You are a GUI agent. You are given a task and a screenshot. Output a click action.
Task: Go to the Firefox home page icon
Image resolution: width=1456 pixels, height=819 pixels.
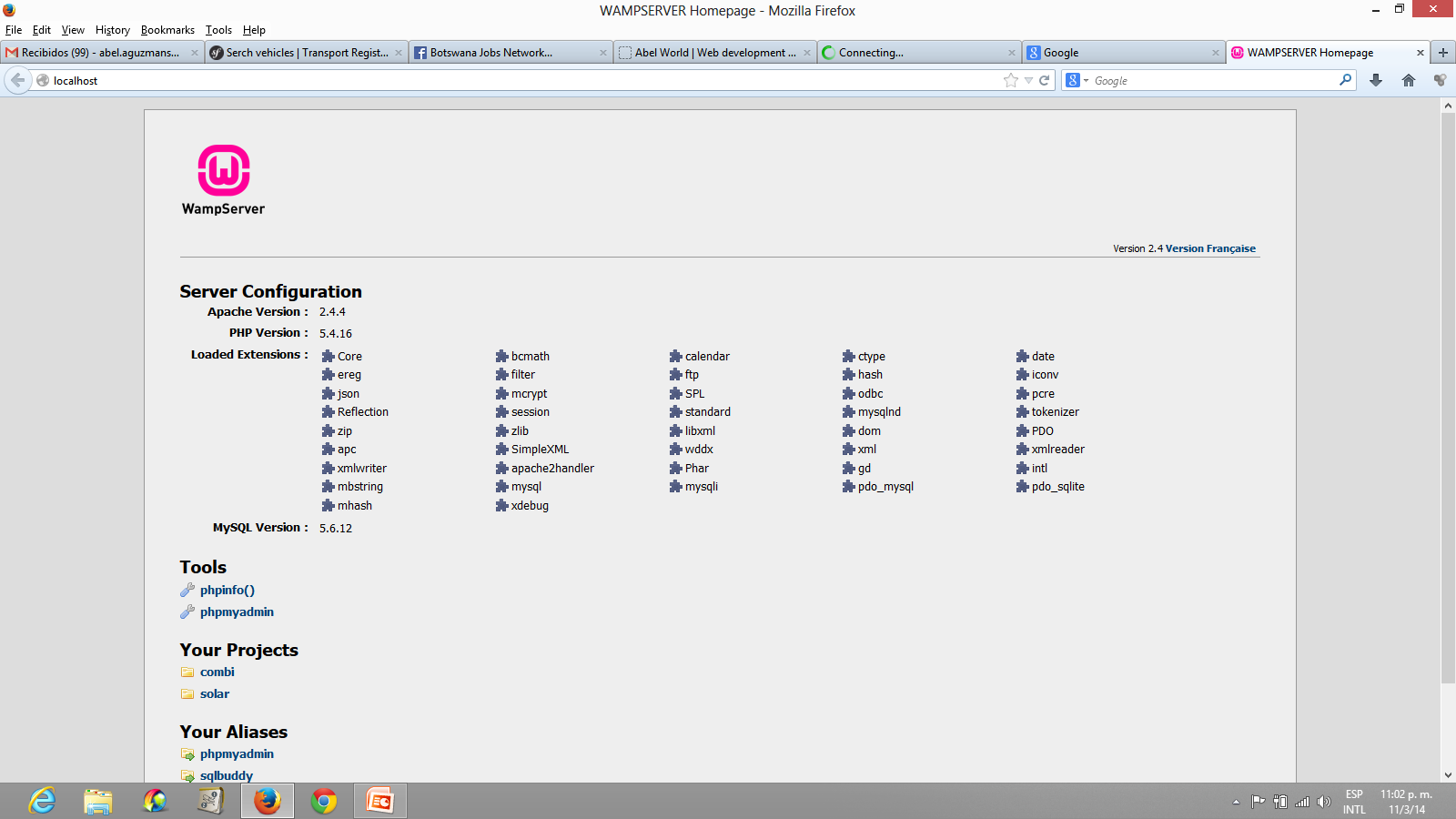1409,80
